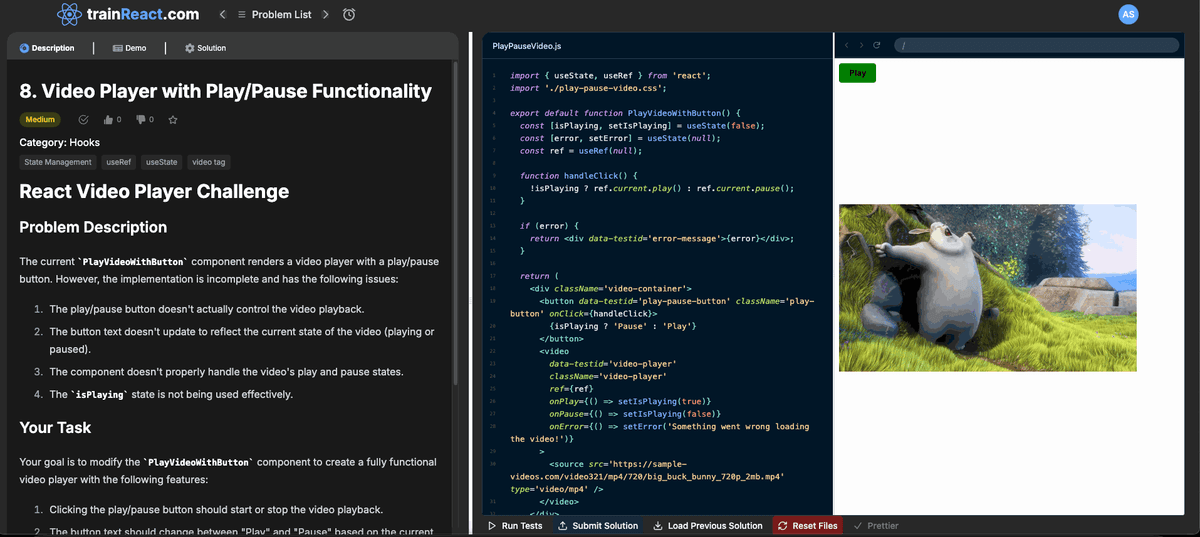
Task: Go back in the preview browser
Action: (x=846, y=45)
